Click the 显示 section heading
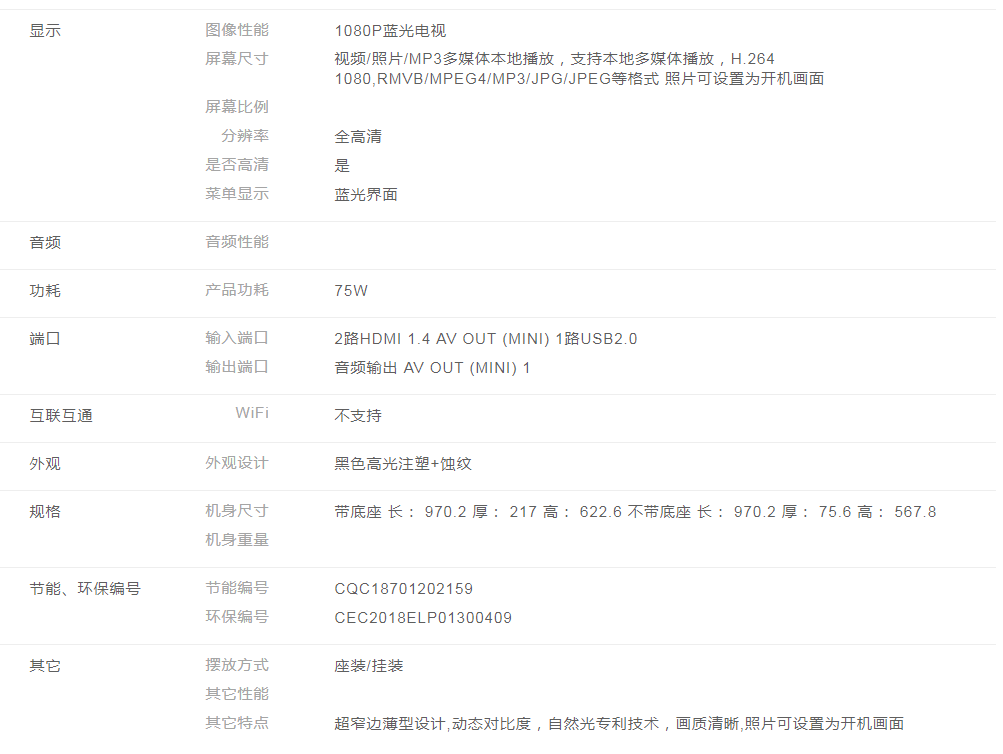 [45, 31]
